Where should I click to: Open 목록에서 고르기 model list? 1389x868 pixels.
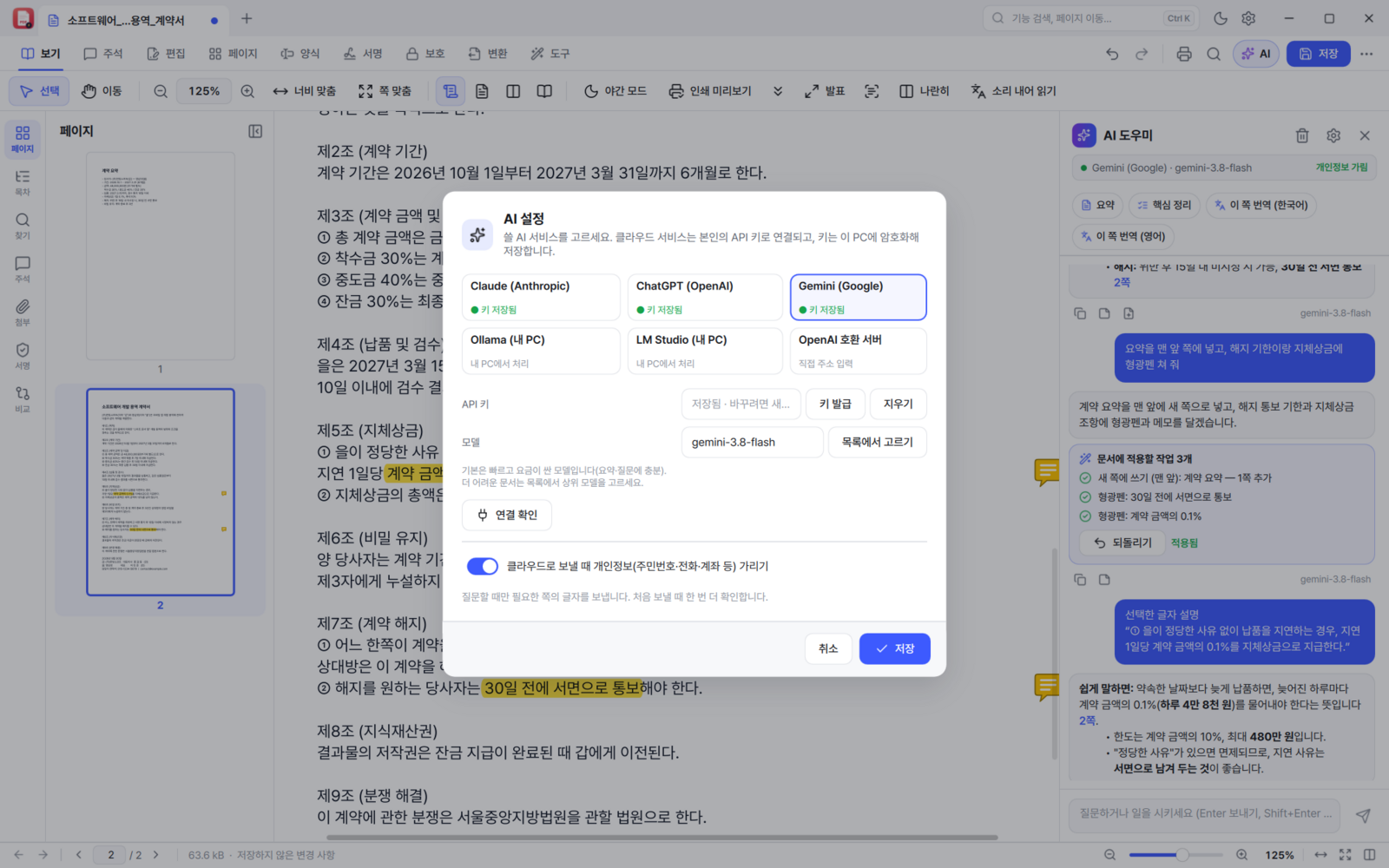click(877, 442)
